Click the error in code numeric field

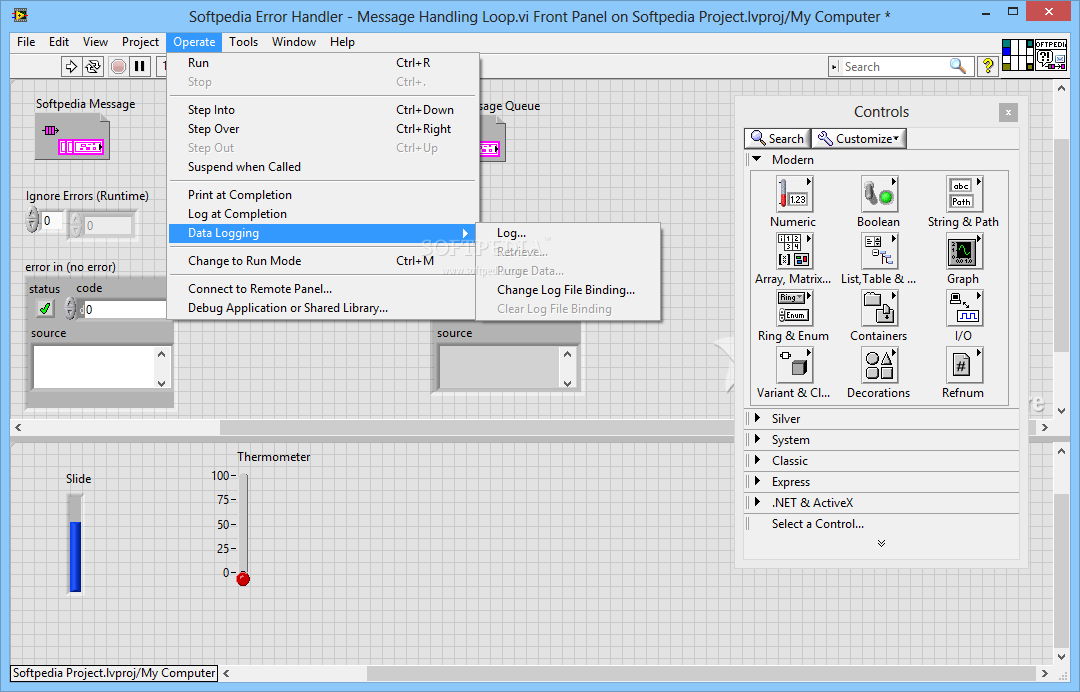(x=124, y=309)
